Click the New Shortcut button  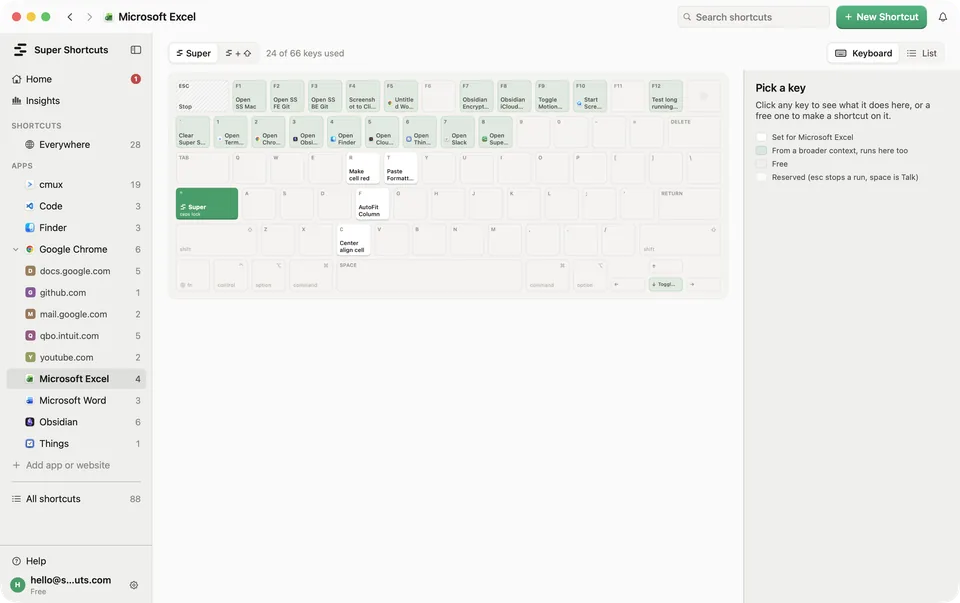click(x=881, y=17)
